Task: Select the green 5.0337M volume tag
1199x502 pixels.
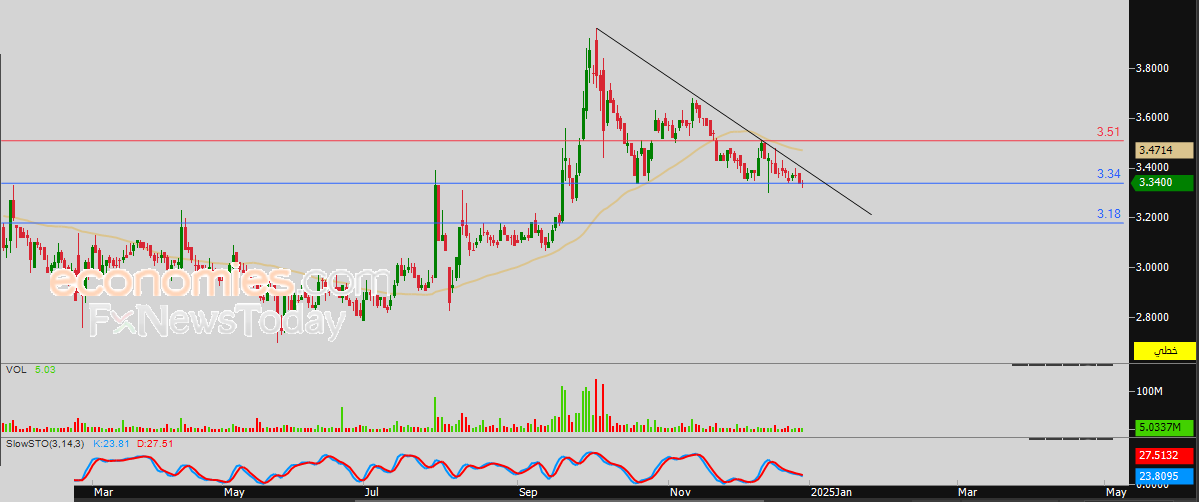Action: [1162, 427]
